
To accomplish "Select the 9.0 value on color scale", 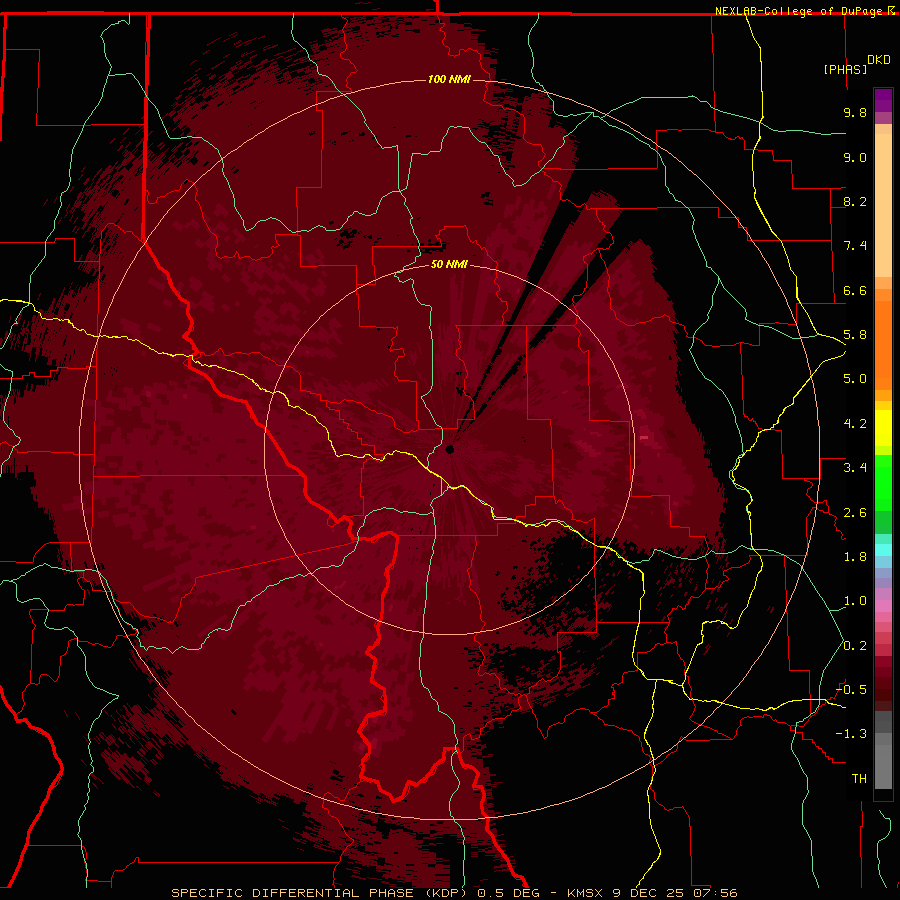I will 855,157.
